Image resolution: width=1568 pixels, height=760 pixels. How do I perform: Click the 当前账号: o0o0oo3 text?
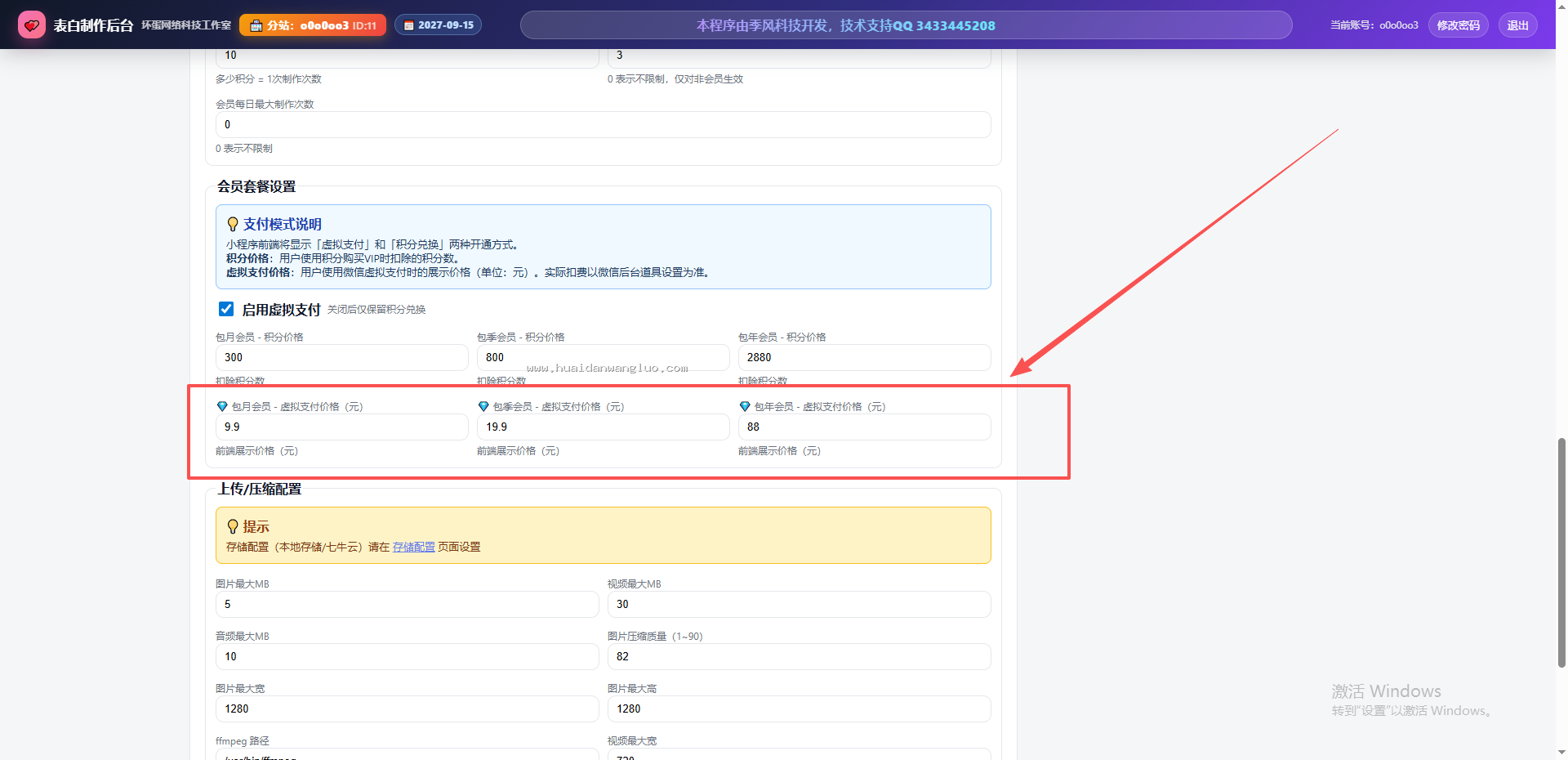click(x=1374, y=25)
